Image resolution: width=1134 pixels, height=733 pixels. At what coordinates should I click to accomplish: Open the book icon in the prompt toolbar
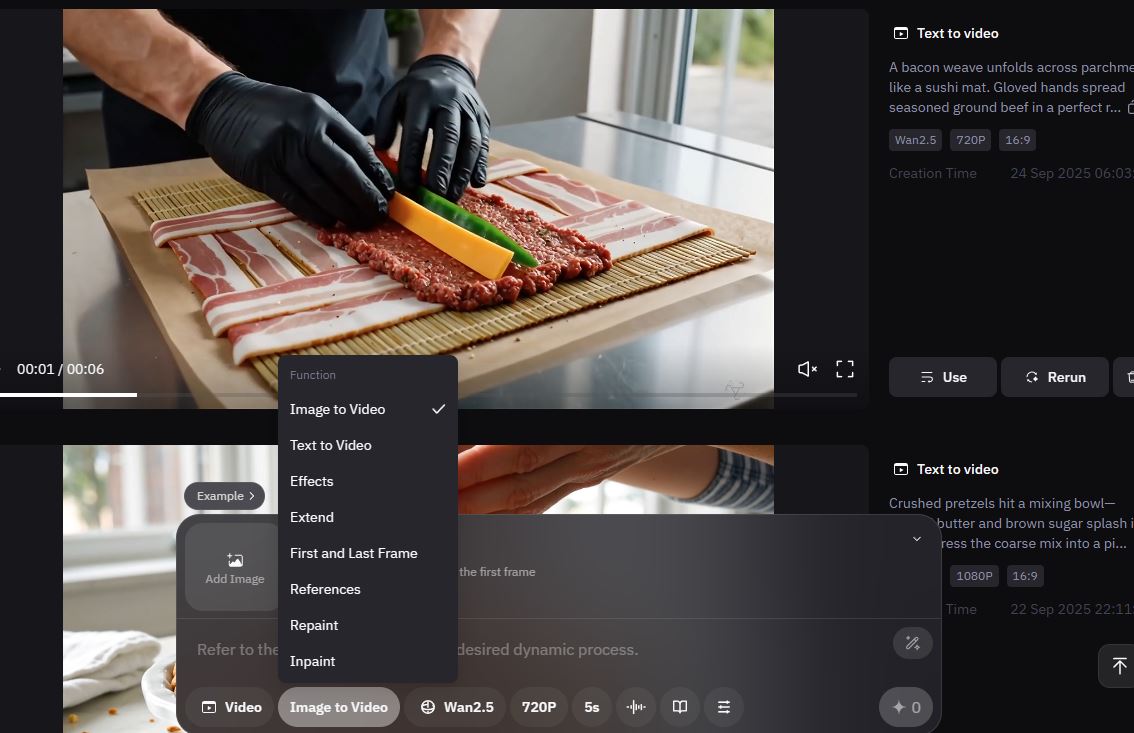pos(680,707)
